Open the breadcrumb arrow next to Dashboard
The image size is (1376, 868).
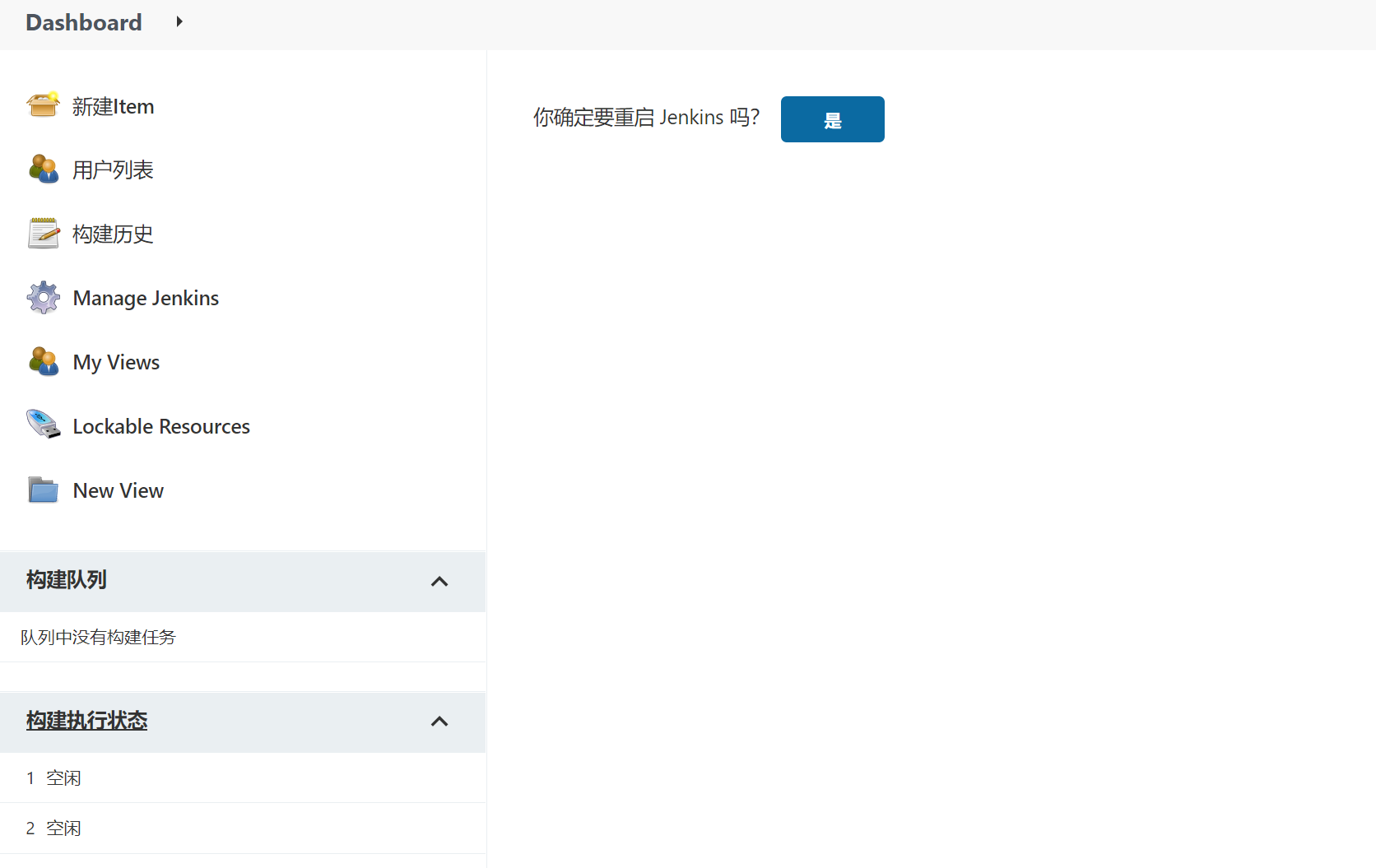[179, 22]
